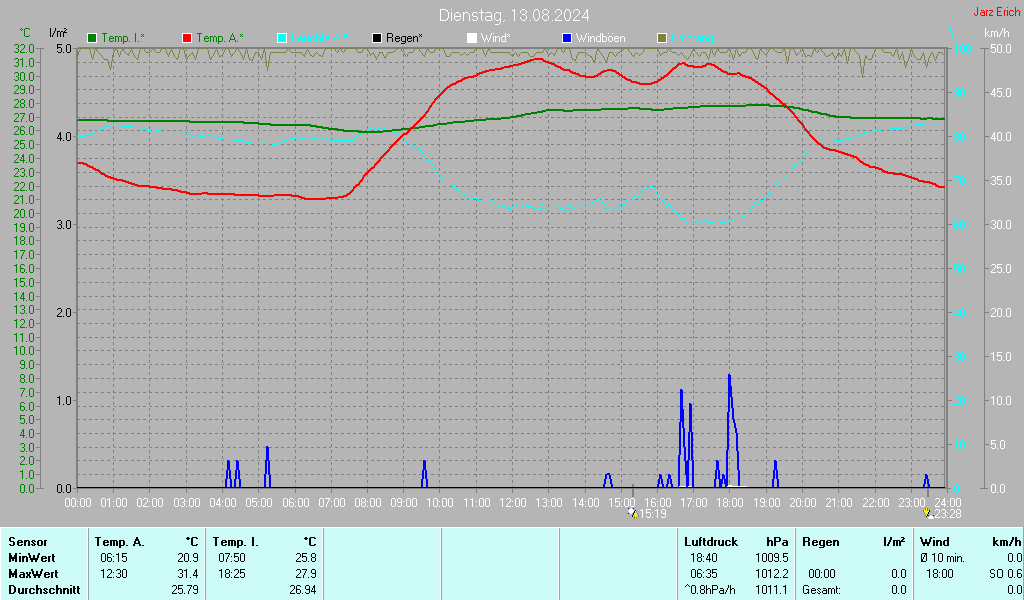Click the 'Durchschnitt' row label
The height and width of the screenshot is (600, 1024).
tap(44, 590)
